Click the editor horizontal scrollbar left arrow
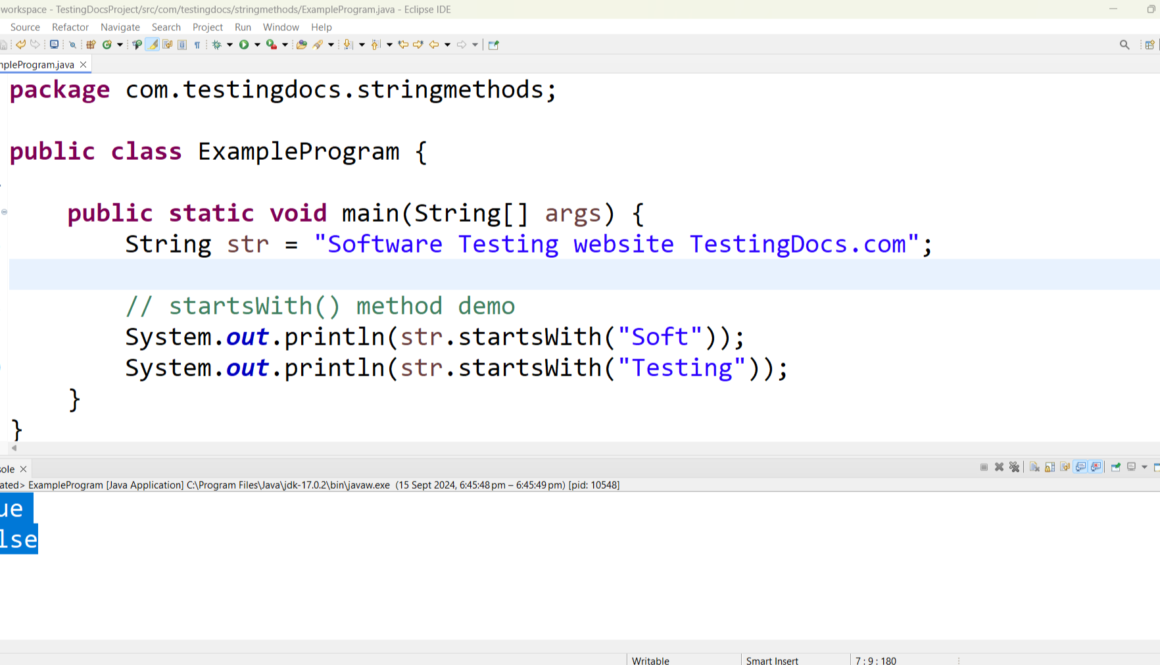This screenshot has height=665, width=1160. coord(13,448)
